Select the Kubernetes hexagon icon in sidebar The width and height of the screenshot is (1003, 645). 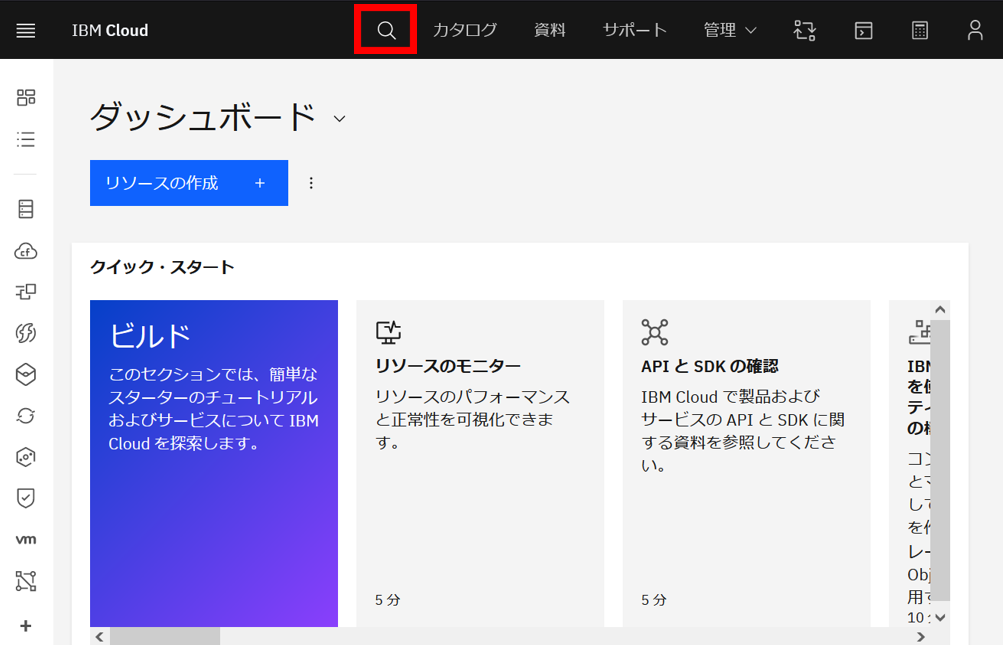coord(25,374)
